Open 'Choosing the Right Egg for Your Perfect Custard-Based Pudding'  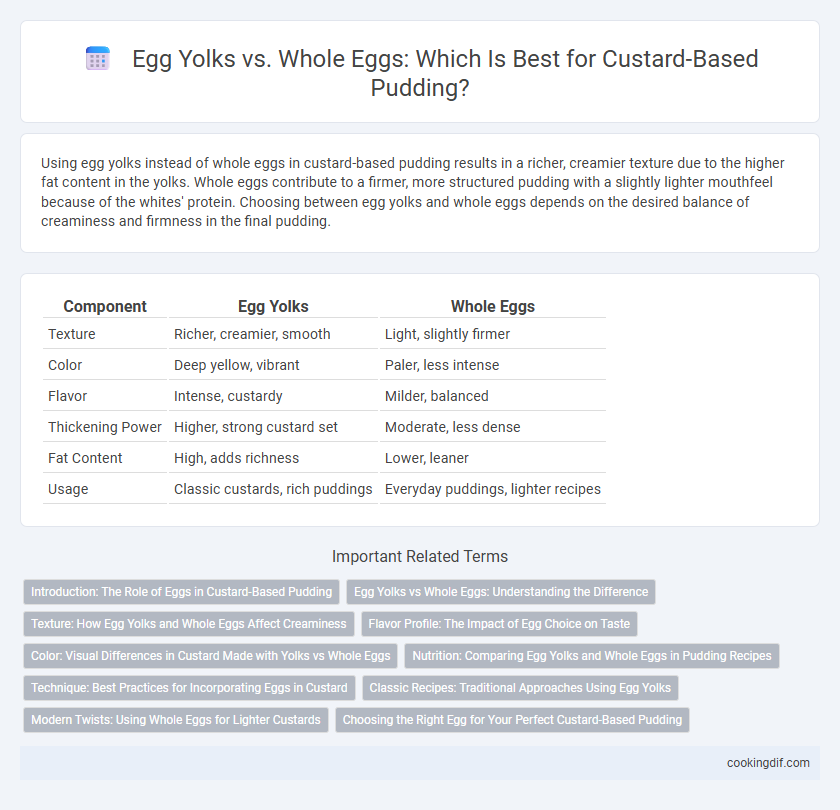point(512,719)
